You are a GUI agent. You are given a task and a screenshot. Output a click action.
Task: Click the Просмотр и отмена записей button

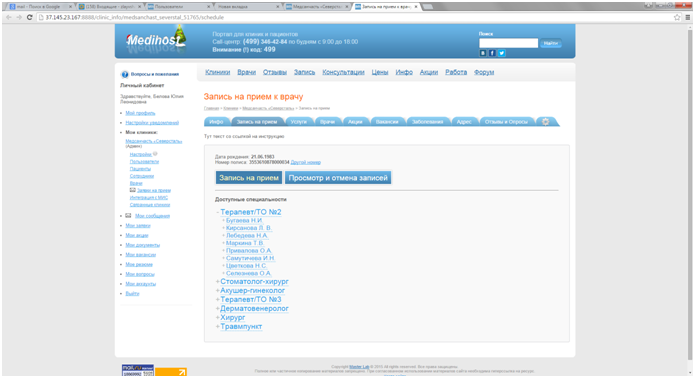coord(338,178)
